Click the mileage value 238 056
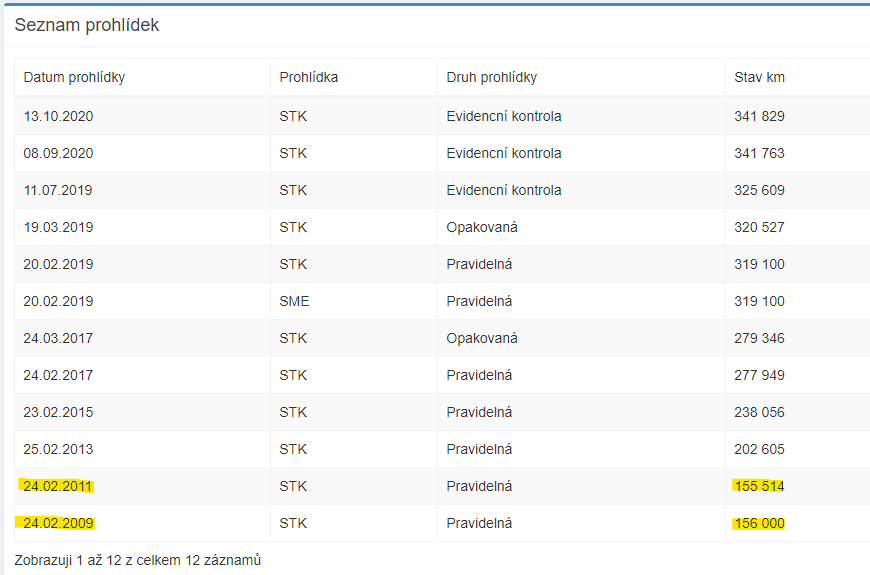This screenshot has width=870, height=575. (x=759, y=412)
